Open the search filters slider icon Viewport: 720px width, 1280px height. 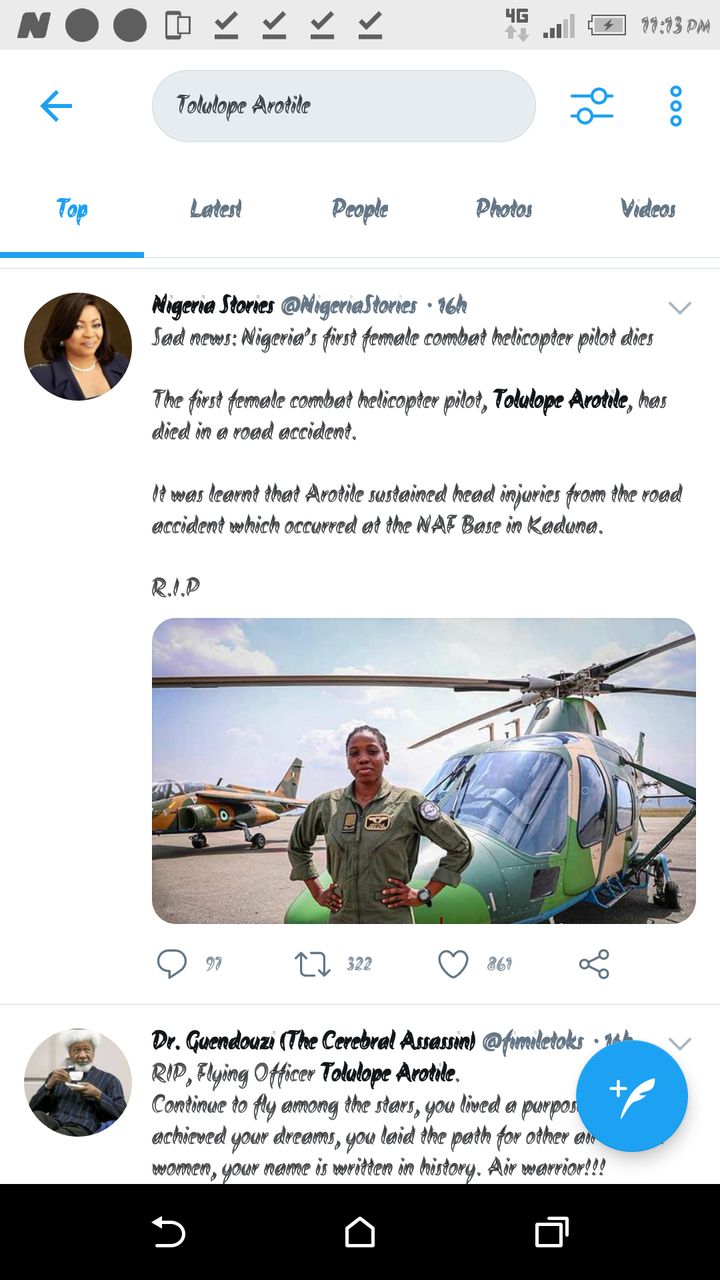pyautogui.click(x=591, y=106)
